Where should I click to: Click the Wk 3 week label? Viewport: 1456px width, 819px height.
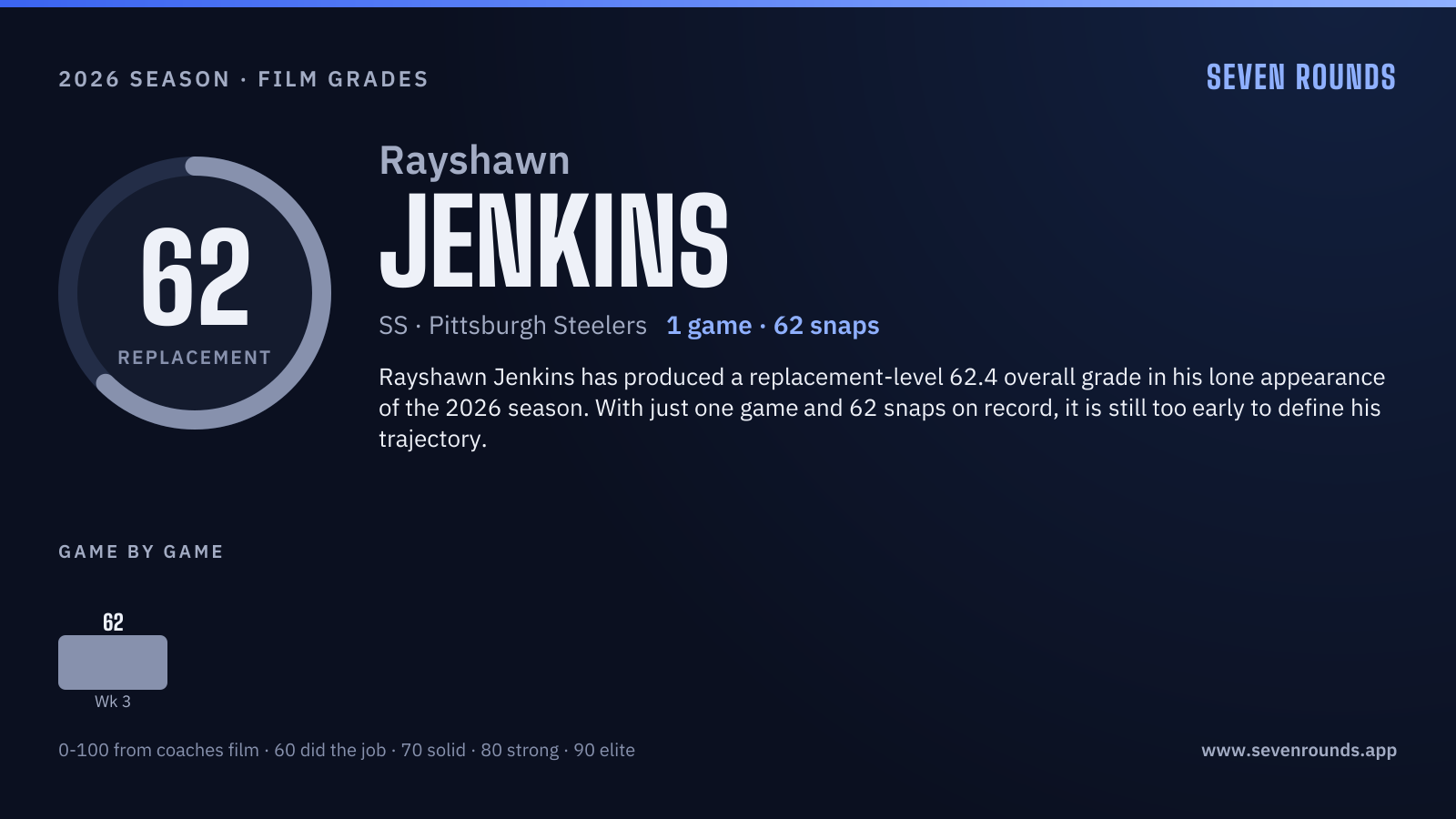point(113,702)
